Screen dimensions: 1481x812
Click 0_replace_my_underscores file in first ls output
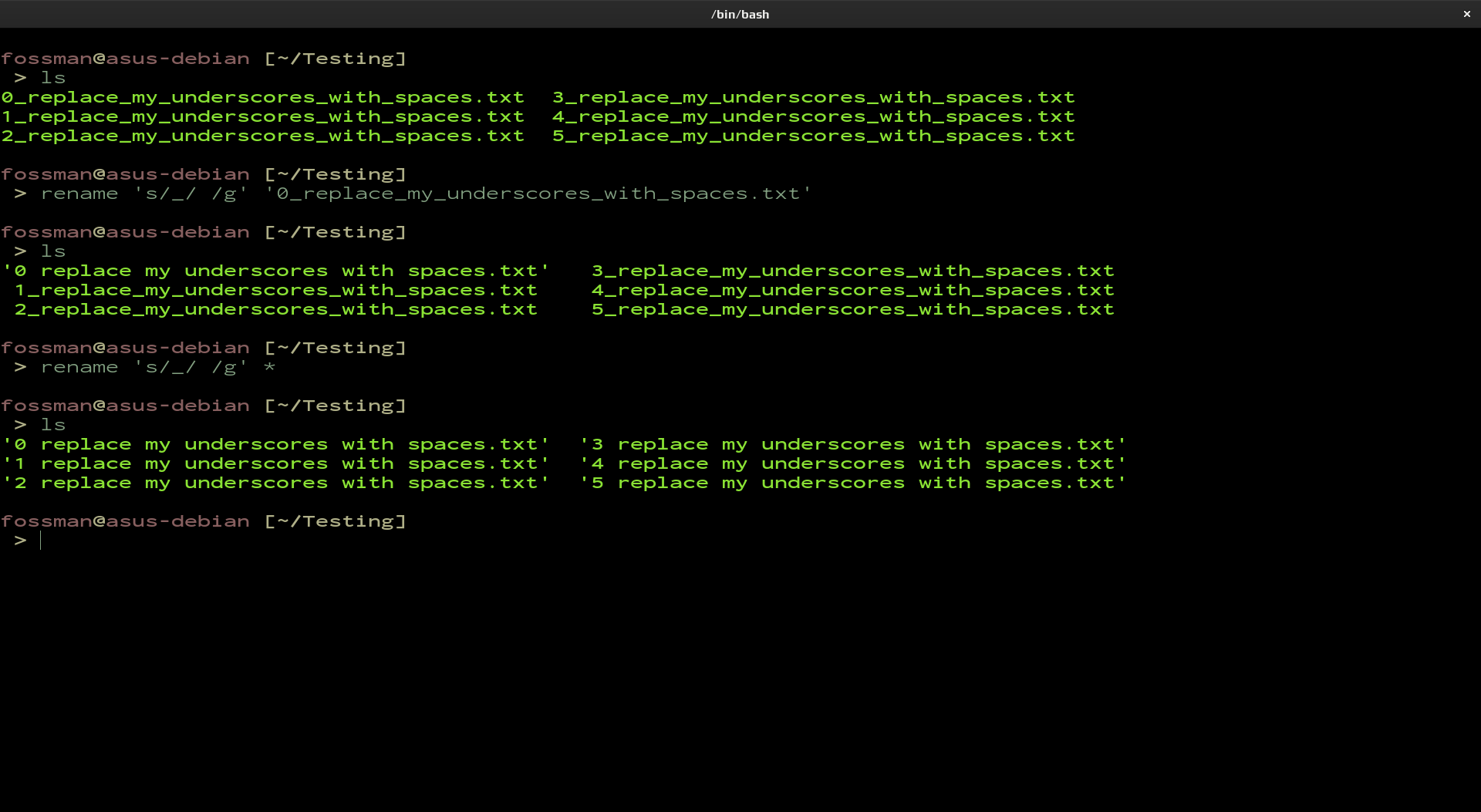262,97
